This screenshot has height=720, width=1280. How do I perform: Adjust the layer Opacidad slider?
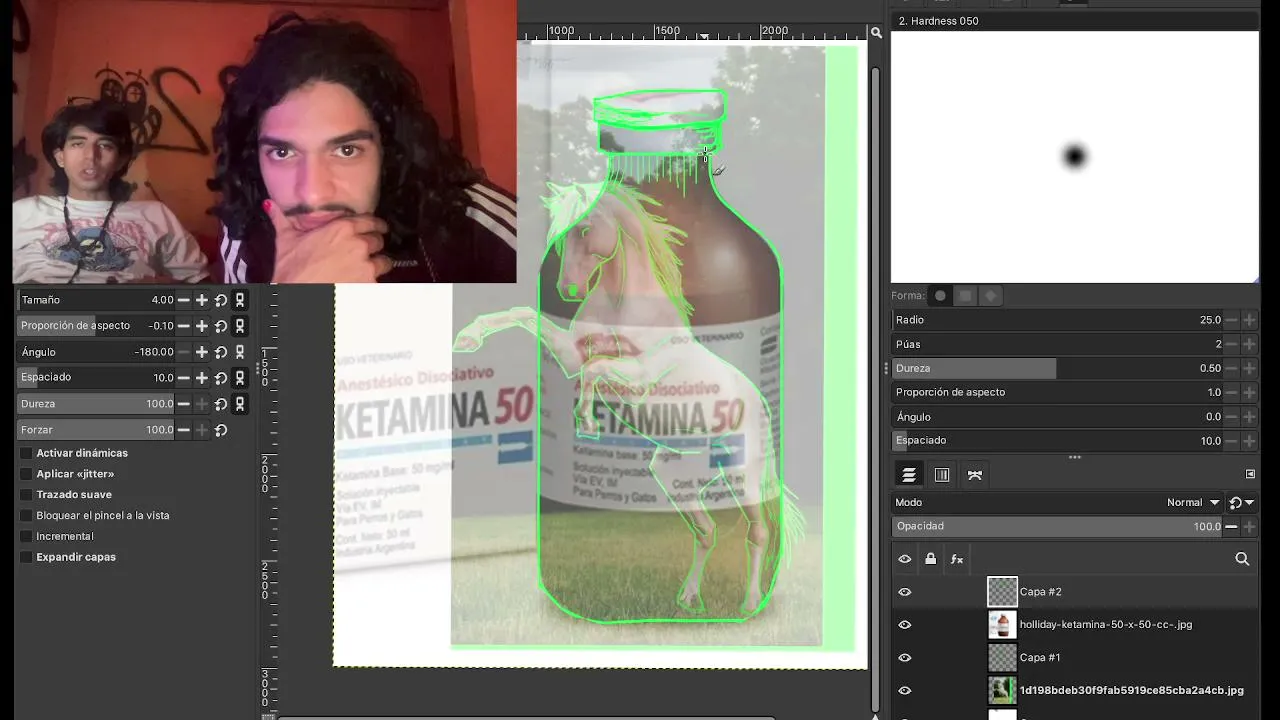[x=1058, y=526]
